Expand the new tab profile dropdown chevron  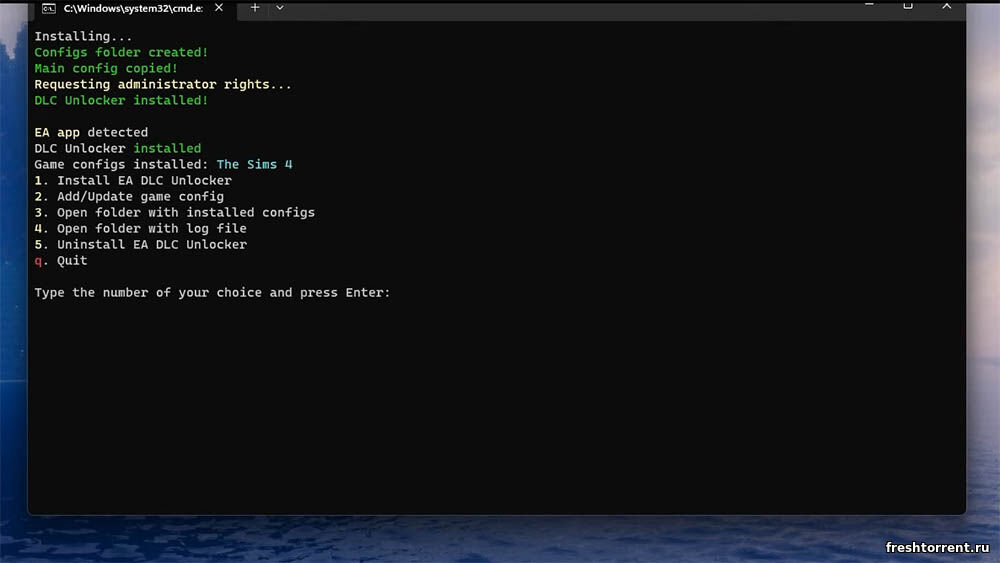pyautogui.click(x=280, y=8)
